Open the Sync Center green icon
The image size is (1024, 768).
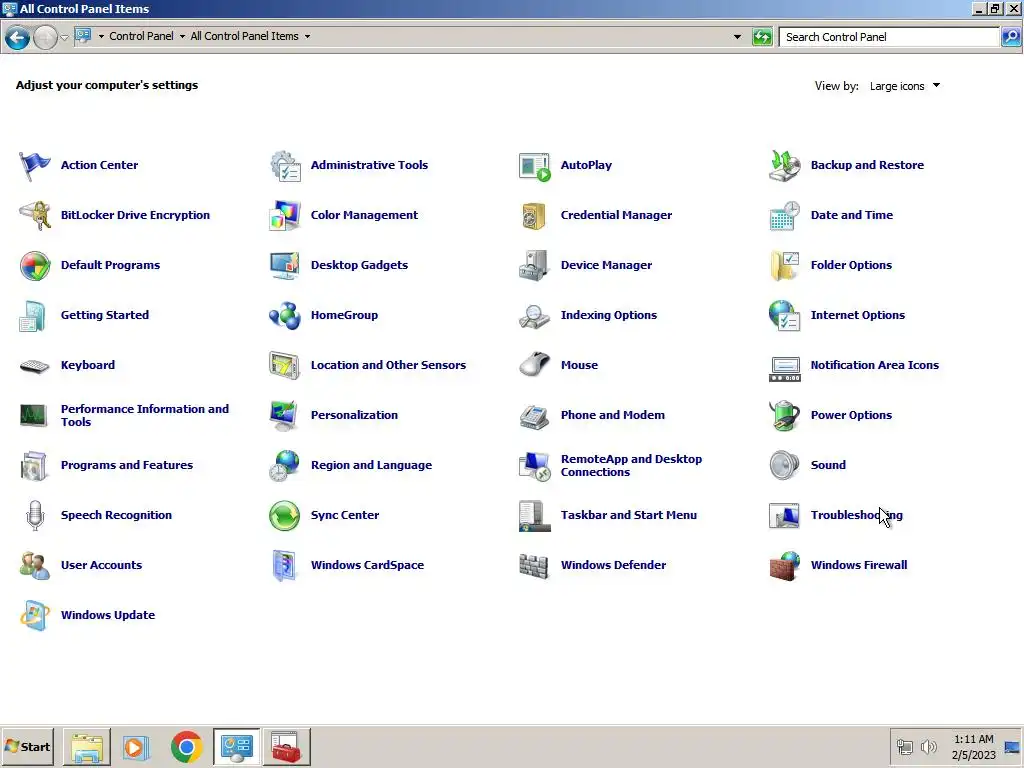(285, 515)
